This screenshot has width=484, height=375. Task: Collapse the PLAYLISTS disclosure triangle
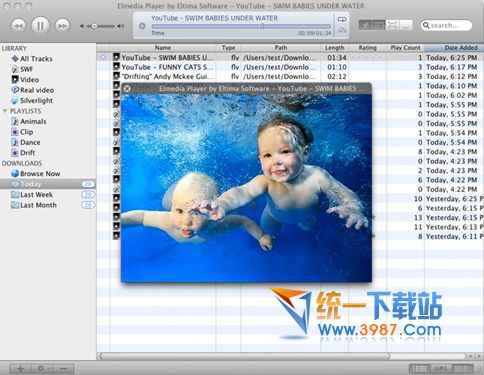click(x=5, y=111)
